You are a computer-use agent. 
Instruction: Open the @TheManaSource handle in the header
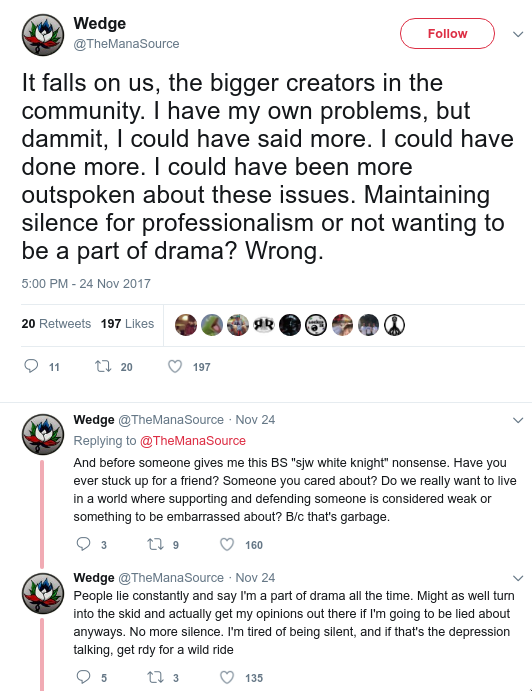[x=126, y=44]
